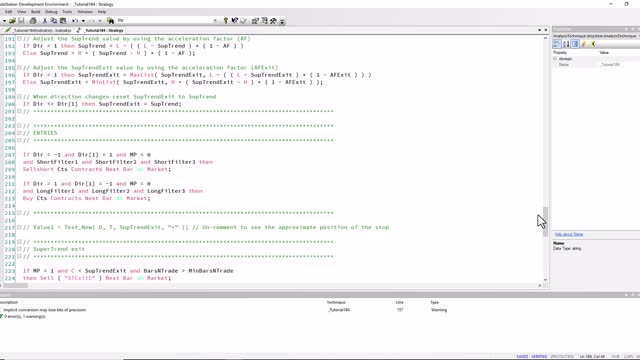This screenshot has height=360, width=640.
Task: Click the Find binoculars toolbar icon
Action: 110,20
